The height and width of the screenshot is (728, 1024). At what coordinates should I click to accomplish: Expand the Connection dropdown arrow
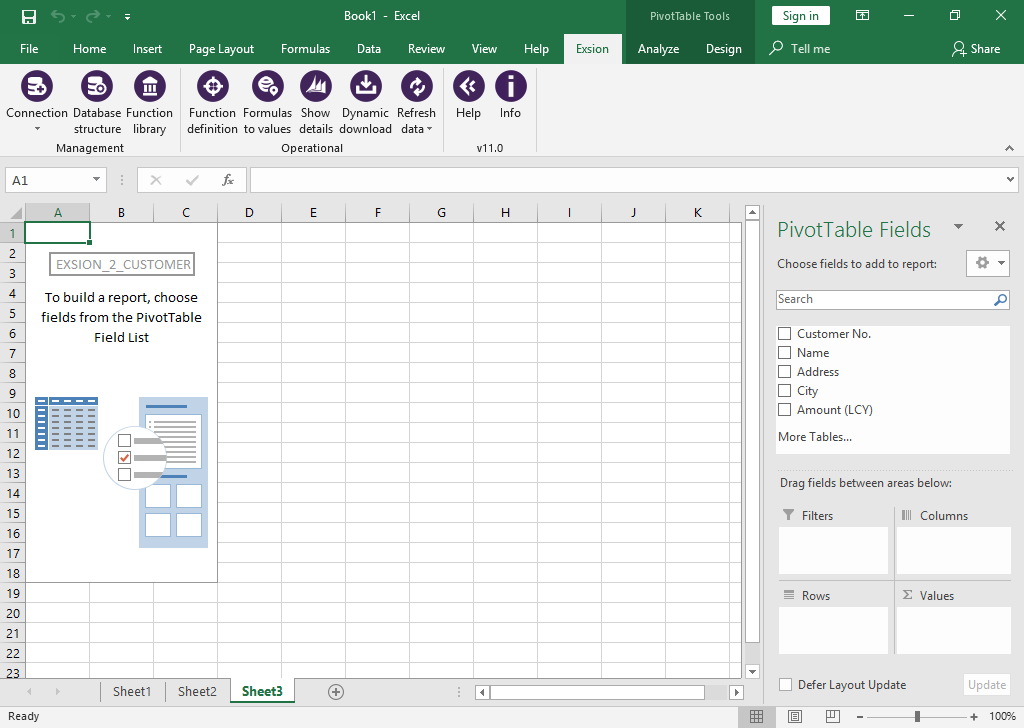pyautogui.click(x=37, y=129)
